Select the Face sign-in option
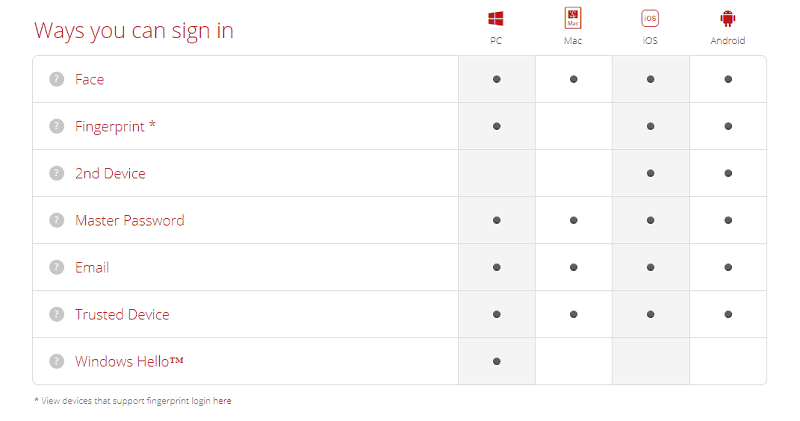 (x=89, y=80)
